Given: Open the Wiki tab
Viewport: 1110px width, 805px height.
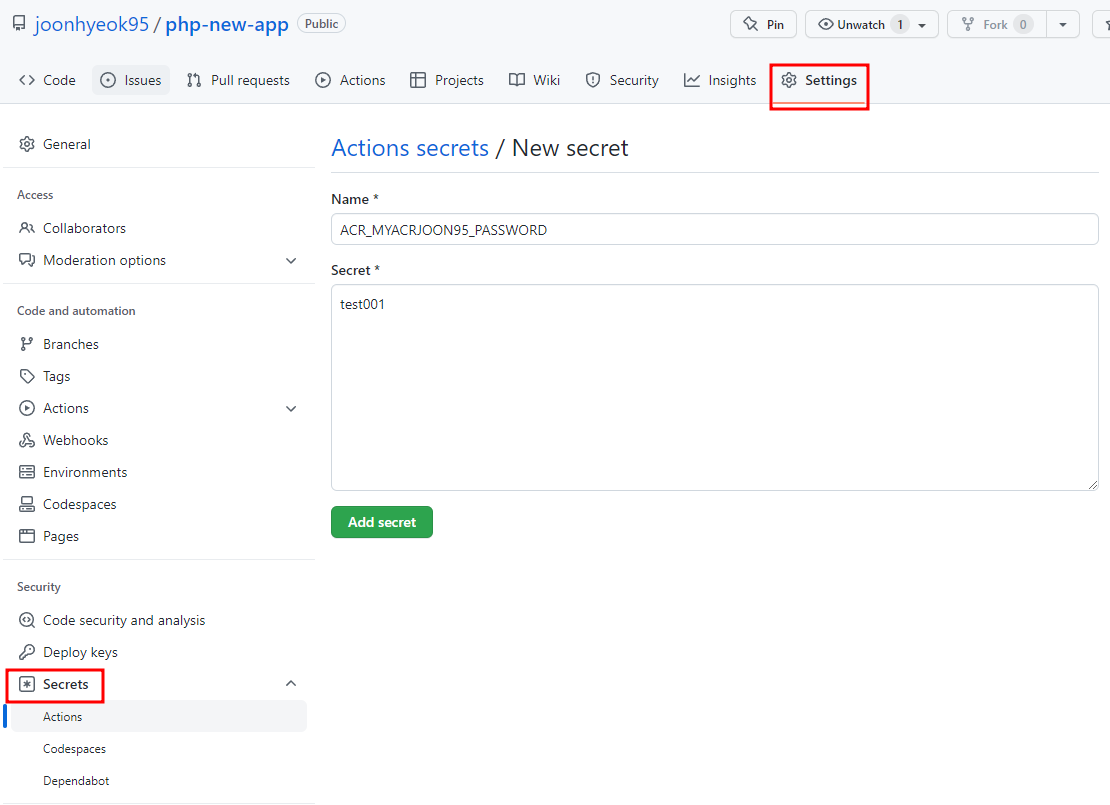Looking at the screenshot, I should (534, 80).
